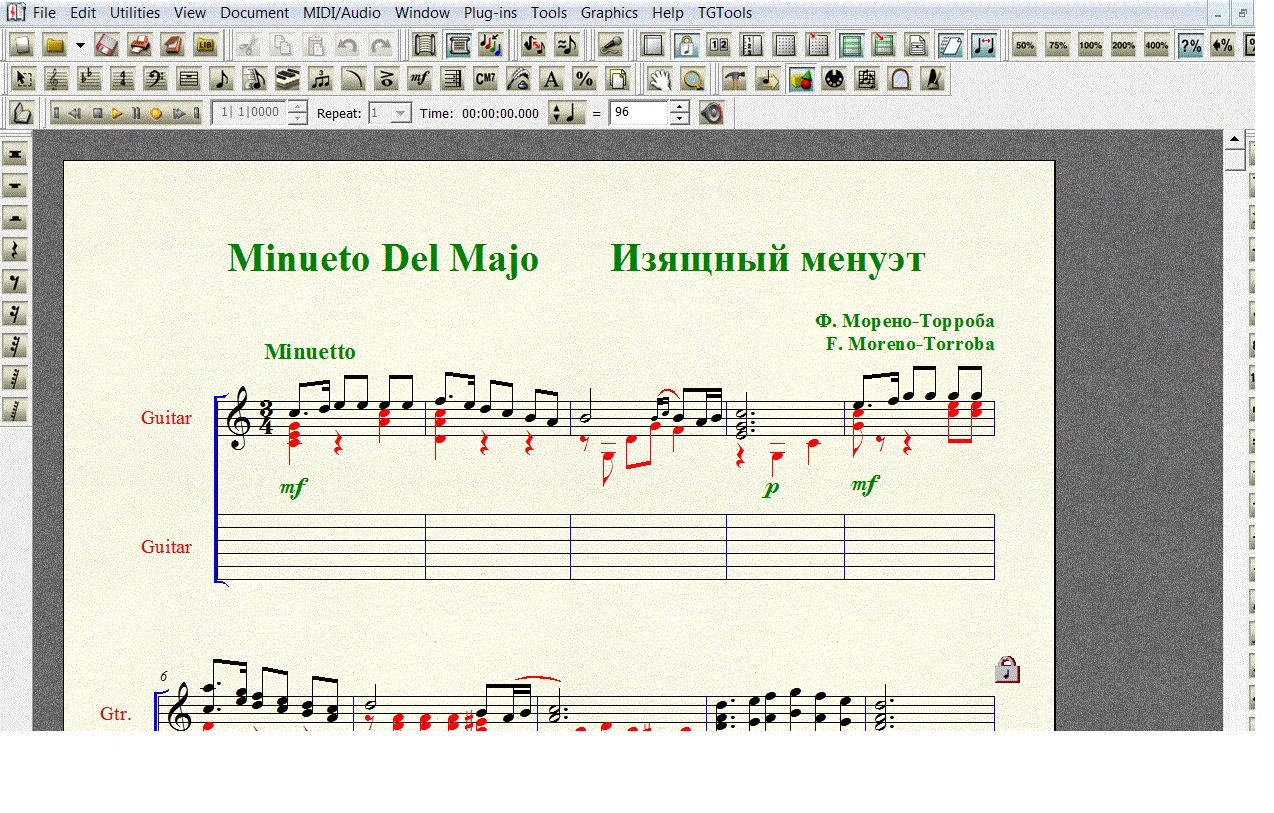Open the Plug-ins menu
1274x813 pixels.
(491, 13)
